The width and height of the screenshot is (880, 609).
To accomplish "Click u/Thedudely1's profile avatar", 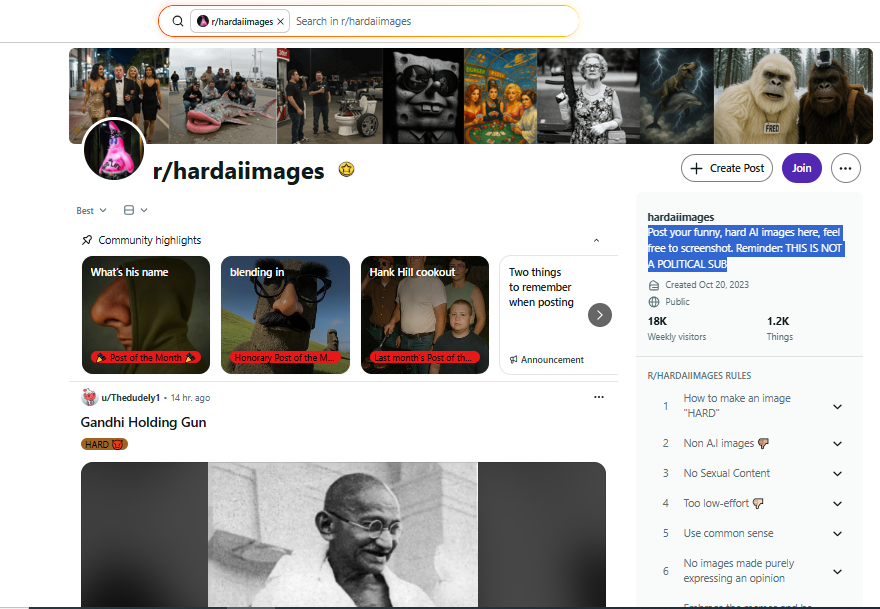I will (x=89, y=397).
